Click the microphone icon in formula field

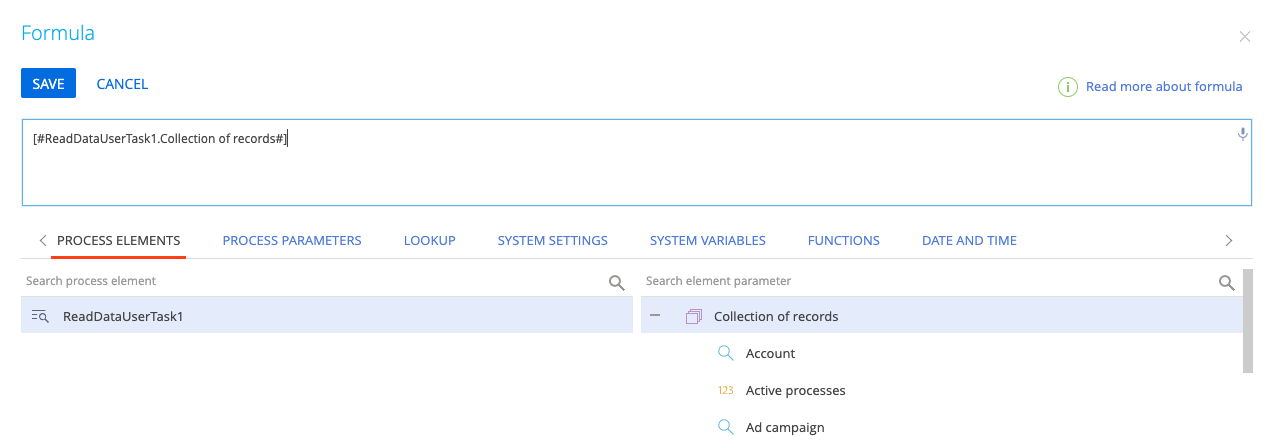1243,134
